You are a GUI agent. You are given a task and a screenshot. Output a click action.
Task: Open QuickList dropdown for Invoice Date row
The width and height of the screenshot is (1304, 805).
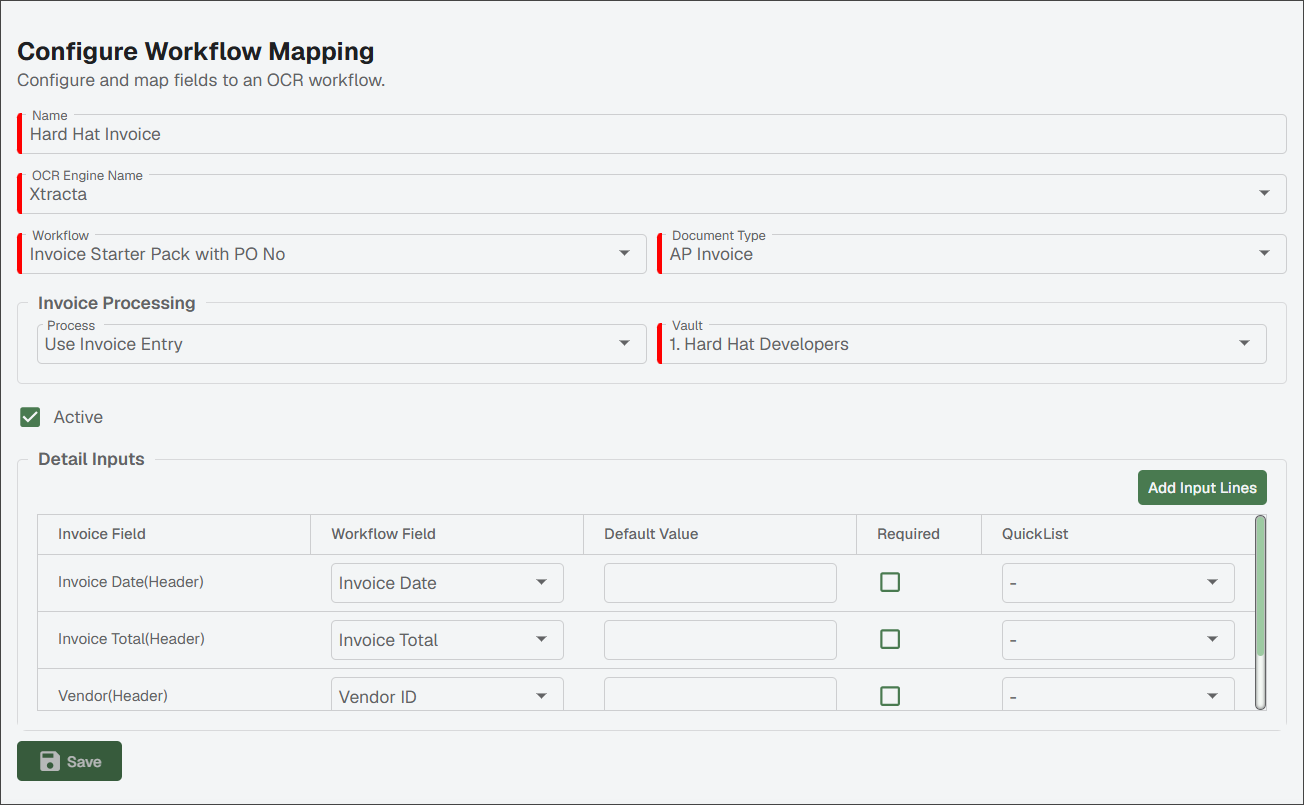tap(1118, 583)
